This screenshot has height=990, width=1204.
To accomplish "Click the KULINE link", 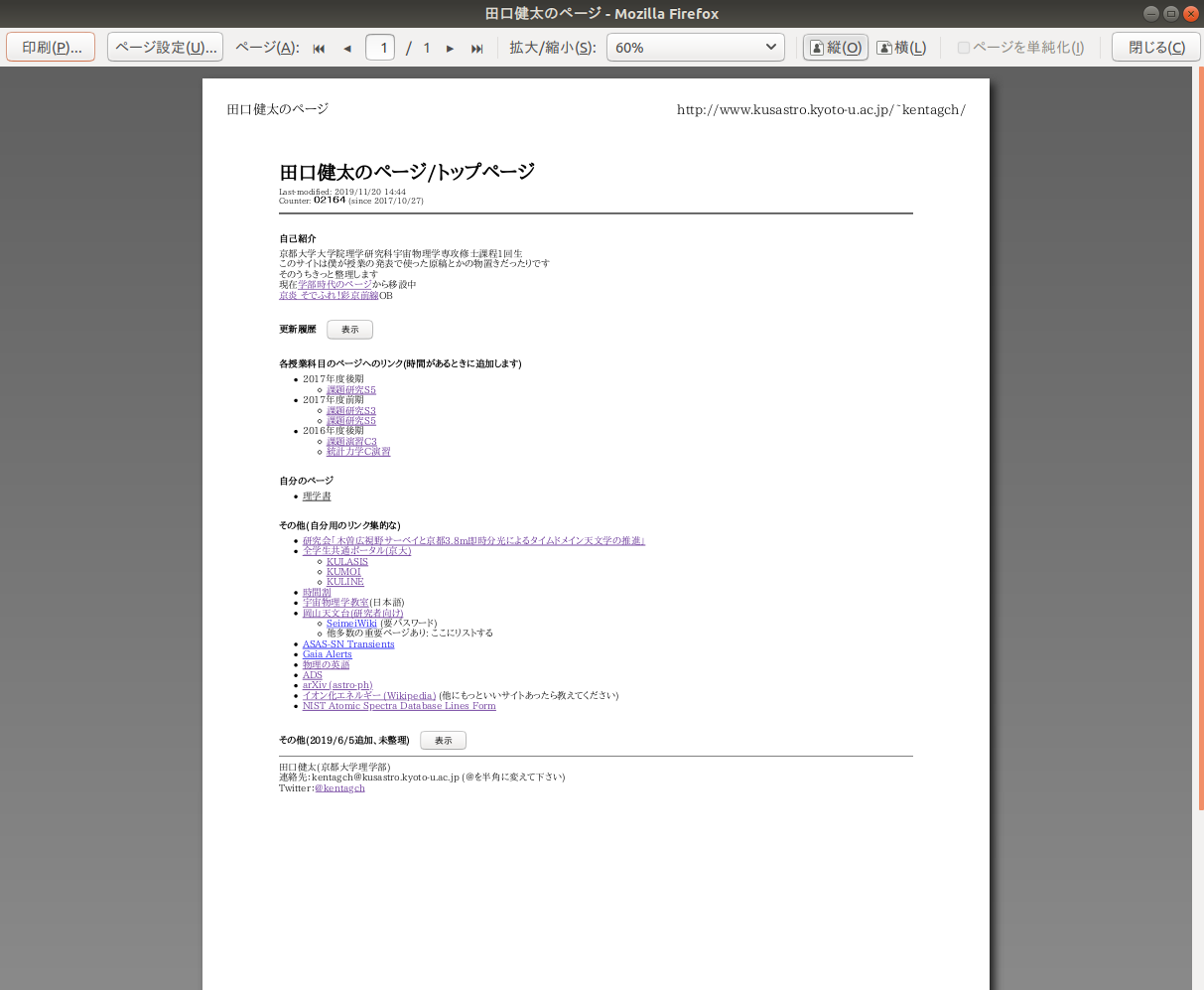I will (x=345, y=582).
